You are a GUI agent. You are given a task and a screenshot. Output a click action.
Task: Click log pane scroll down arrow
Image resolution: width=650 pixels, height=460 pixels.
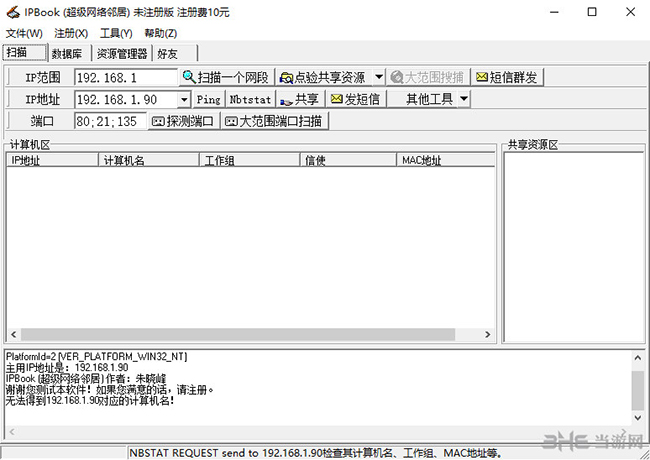(638, 418)
